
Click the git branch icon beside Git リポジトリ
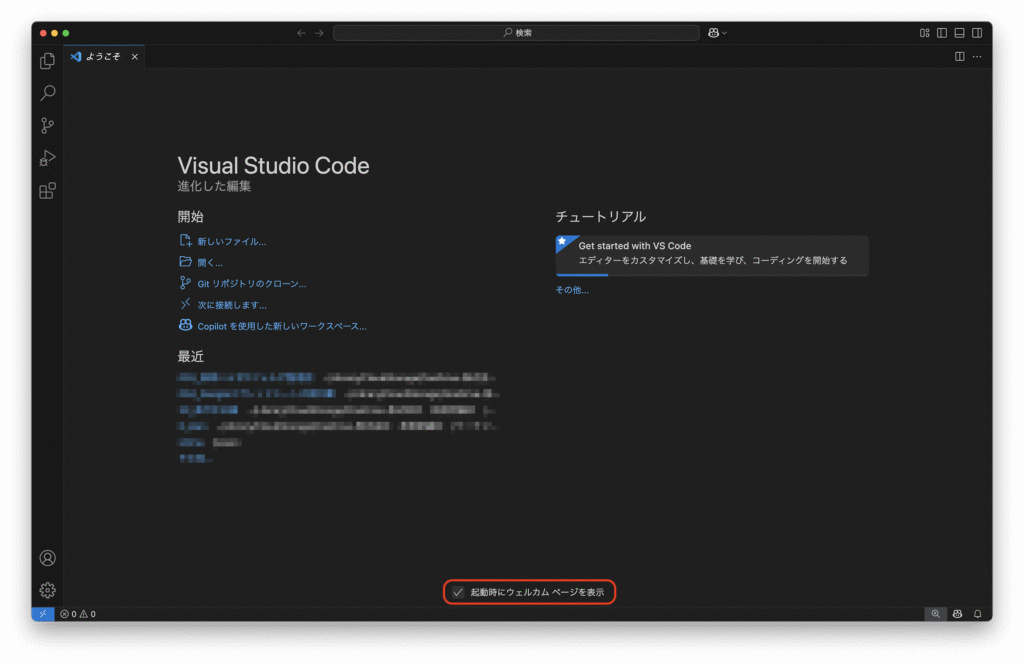pos(185,283)
